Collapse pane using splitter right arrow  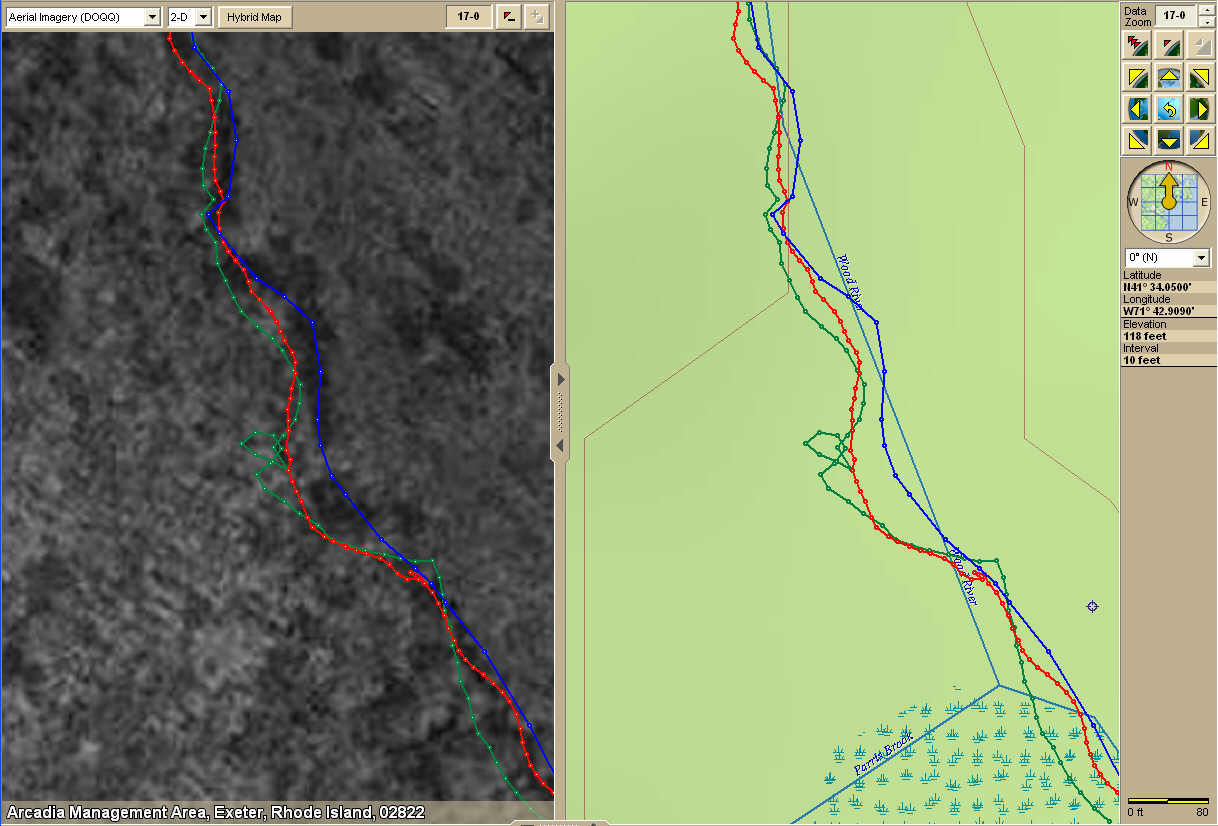tap(561, 380)
